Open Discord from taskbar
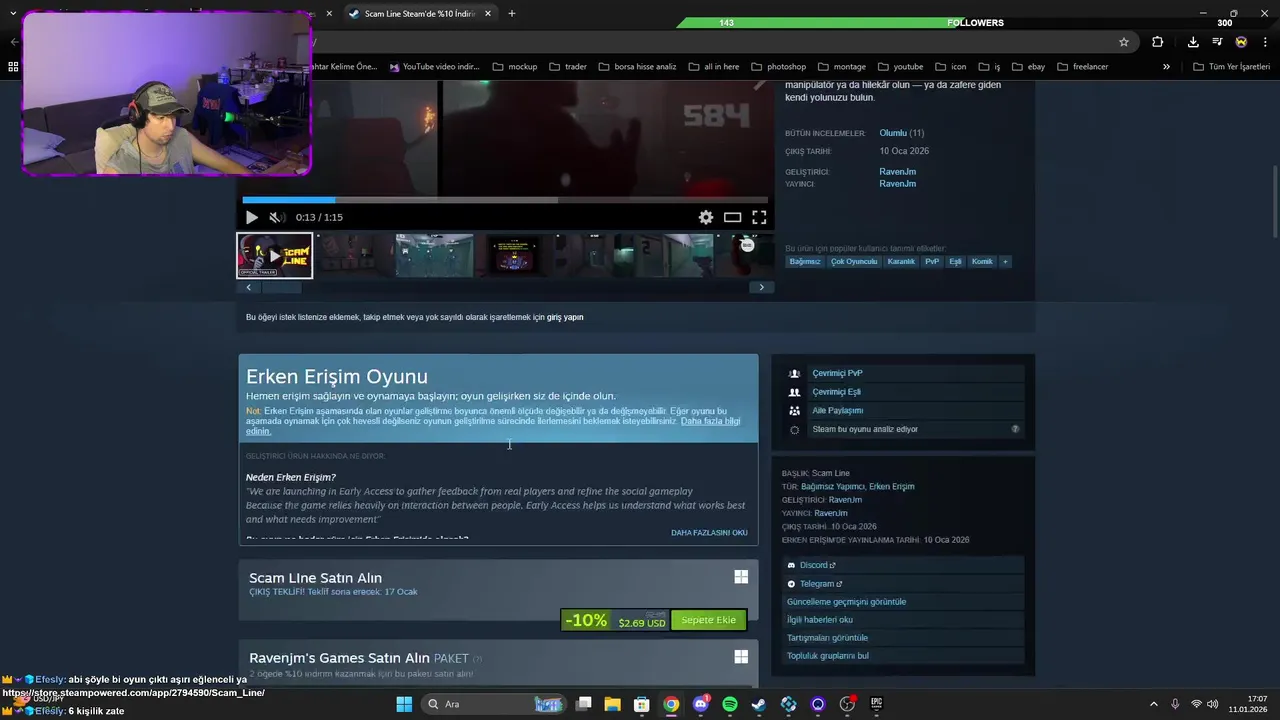This screenshot has height=720, width=1280. tap(701, 704)
